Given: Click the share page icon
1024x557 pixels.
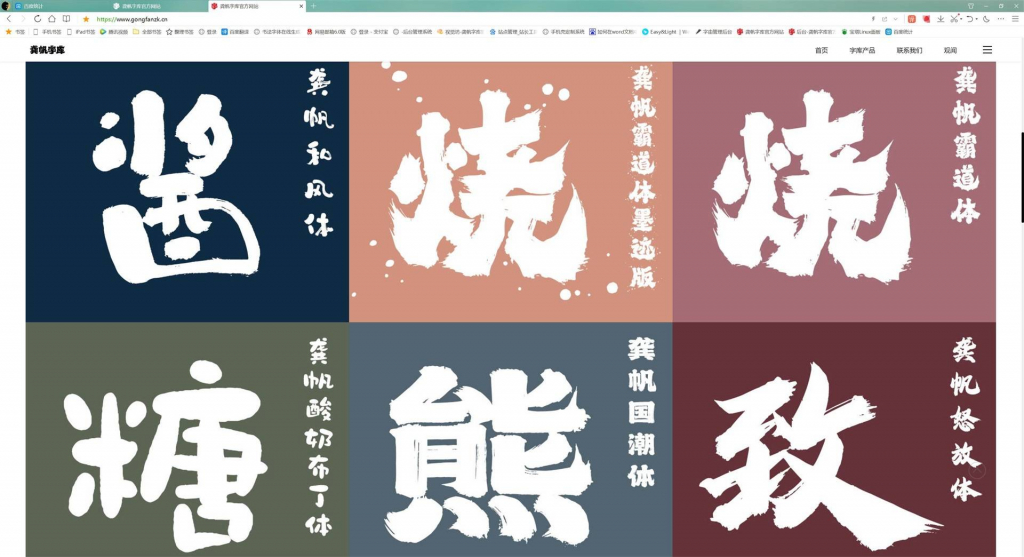Looking at the screenshot, I should coord(885,19).
